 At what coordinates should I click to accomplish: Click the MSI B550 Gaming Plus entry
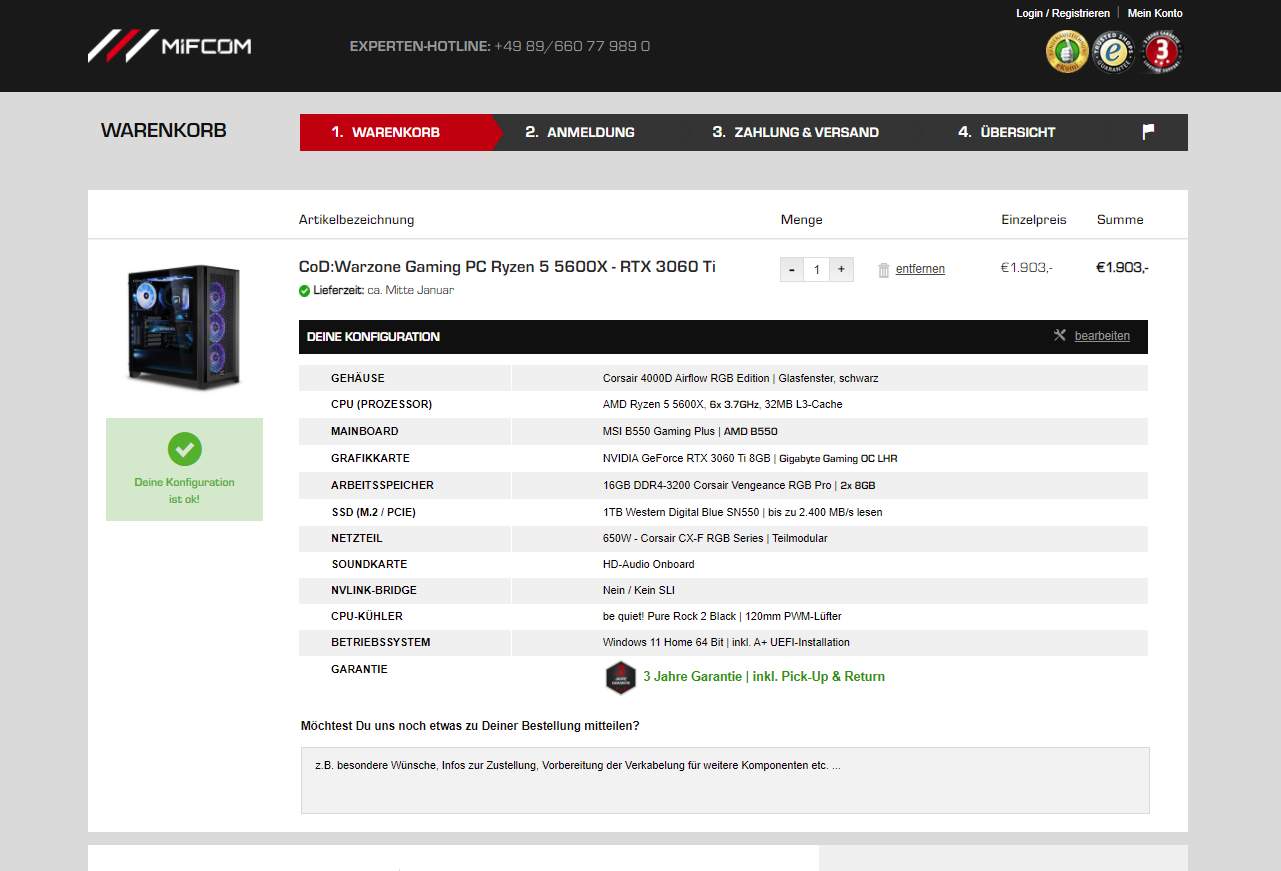(x=690, y=431)
